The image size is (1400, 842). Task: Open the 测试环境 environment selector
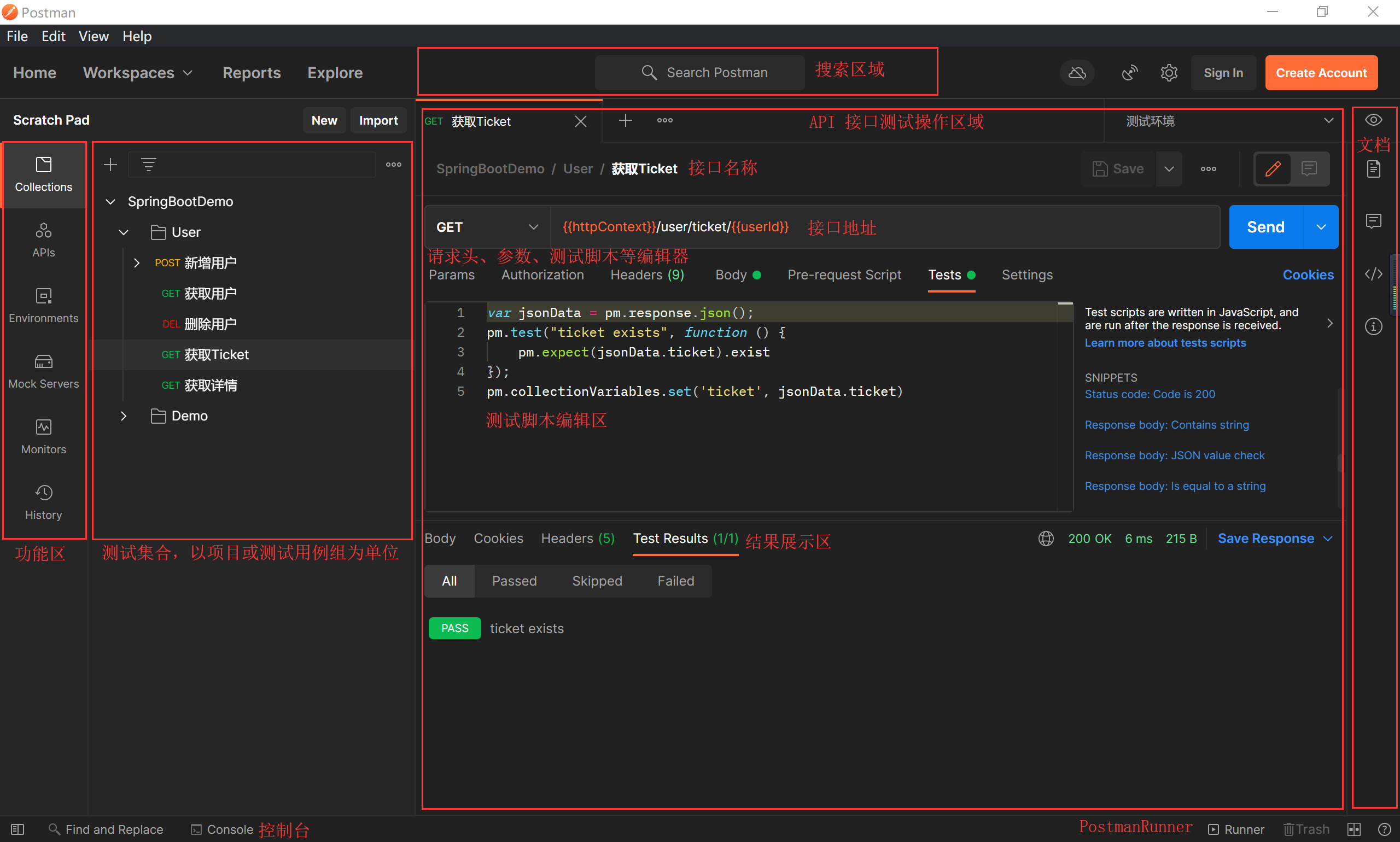tap(1229, 121)
